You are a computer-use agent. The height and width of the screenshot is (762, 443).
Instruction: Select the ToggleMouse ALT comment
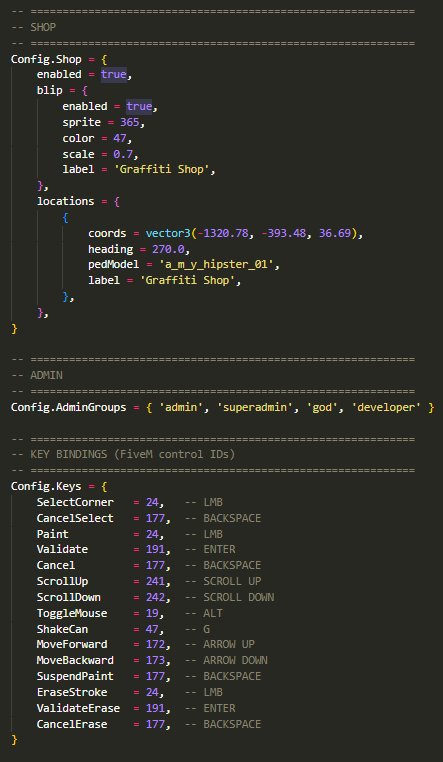(x=204, y=613)
